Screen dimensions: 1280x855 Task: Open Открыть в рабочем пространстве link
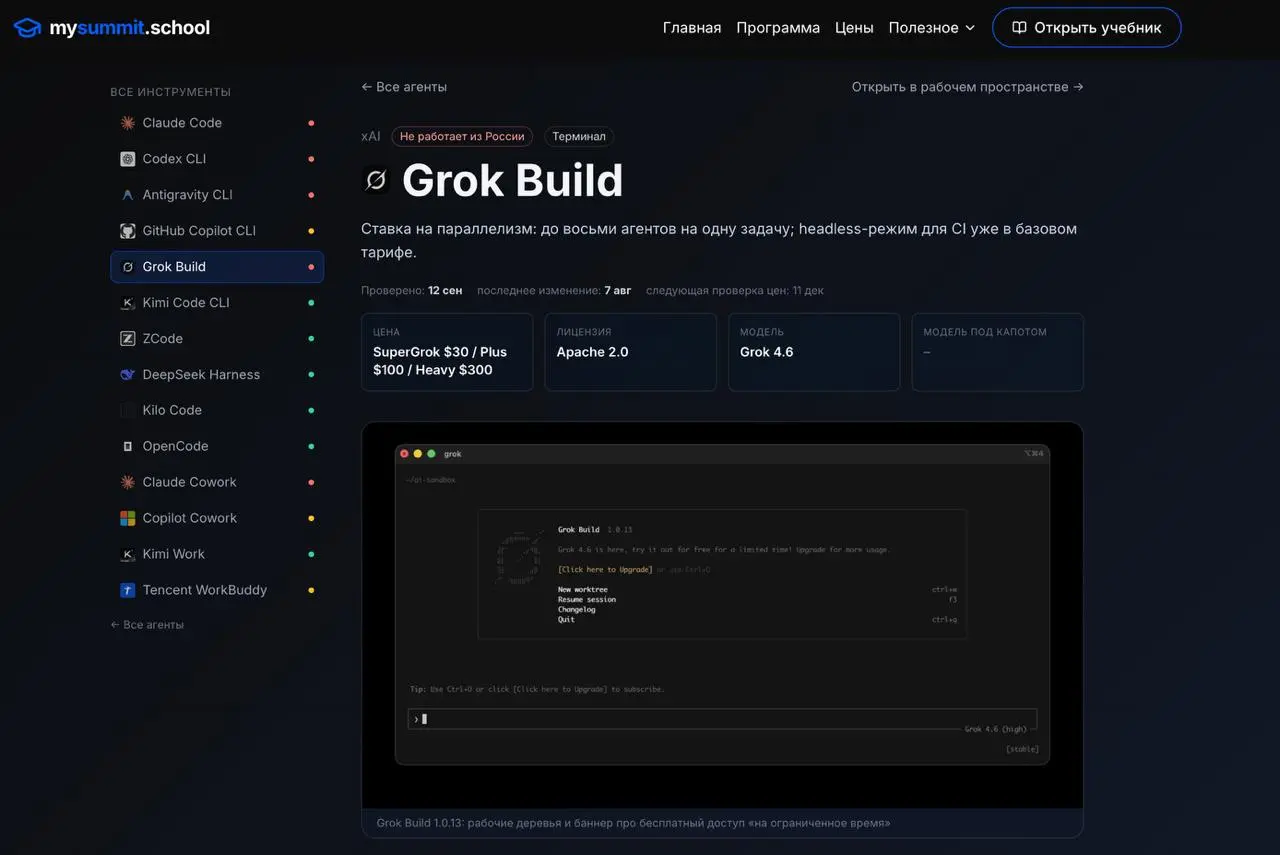point(968,87)
